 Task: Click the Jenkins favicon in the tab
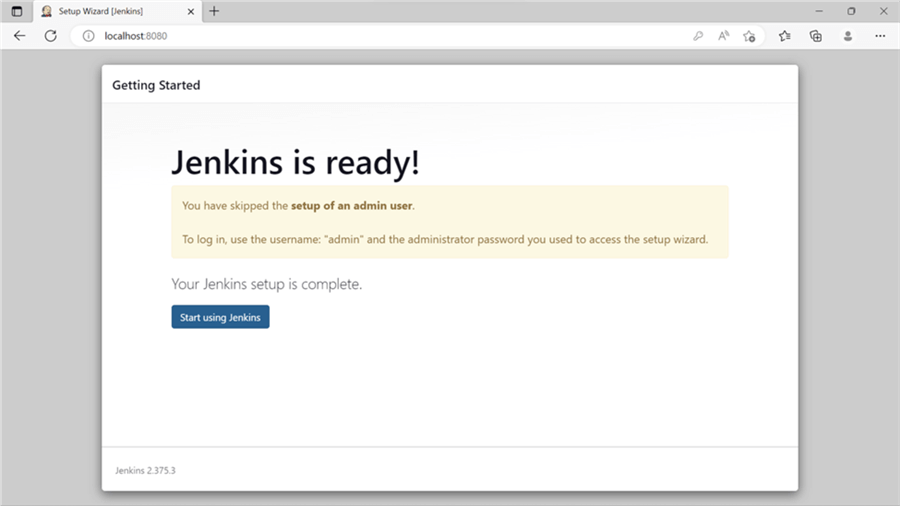click(x=46, y=11)
